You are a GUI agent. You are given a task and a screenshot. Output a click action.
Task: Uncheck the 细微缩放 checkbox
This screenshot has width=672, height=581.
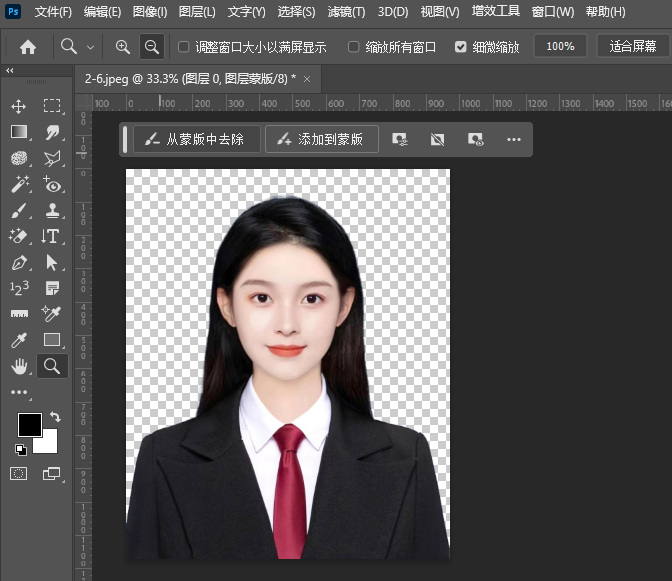[x=460, y=47]
